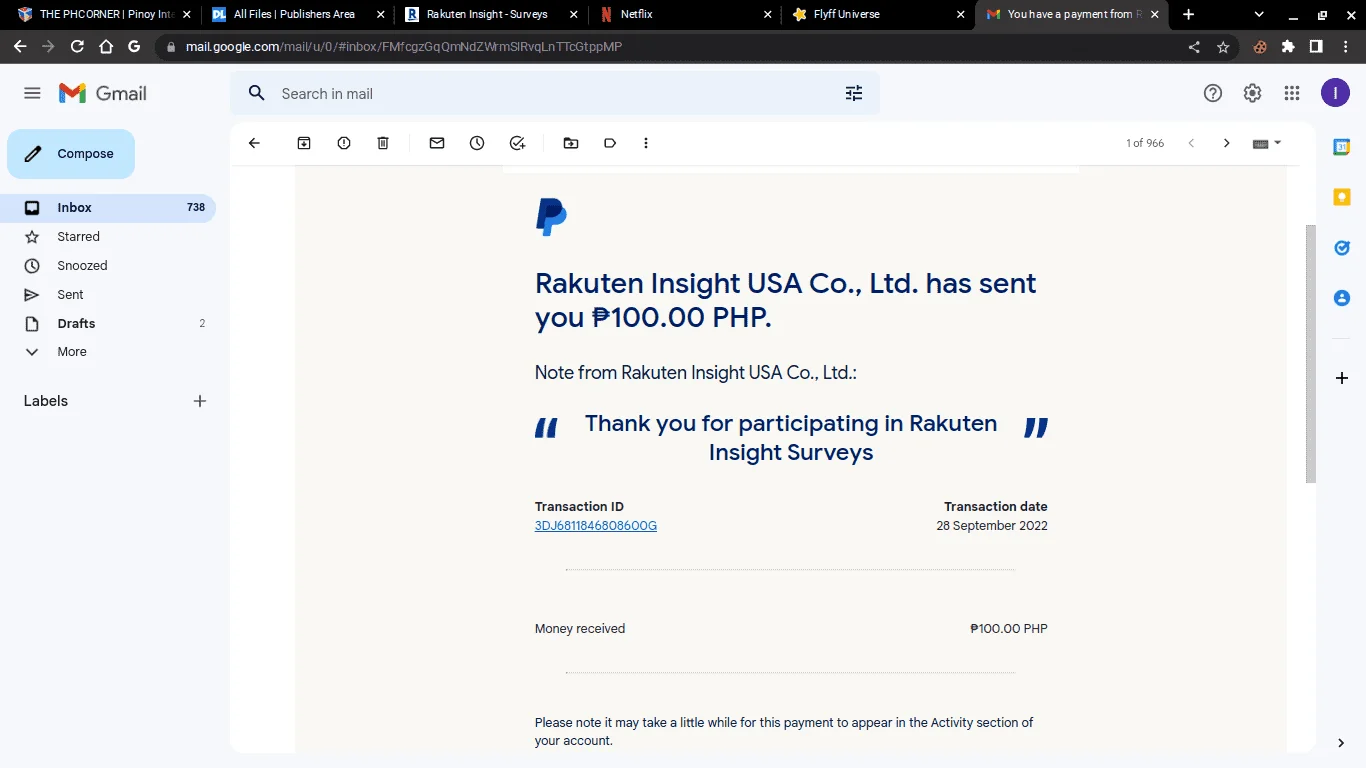Open Google account avatar
1366x768 pixels.
(1335, 93)
